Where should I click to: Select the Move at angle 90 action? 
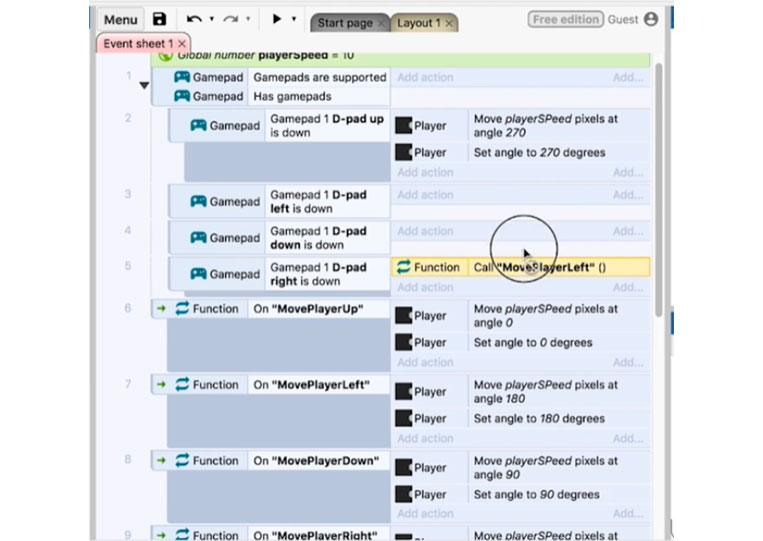tap(521, 468)
